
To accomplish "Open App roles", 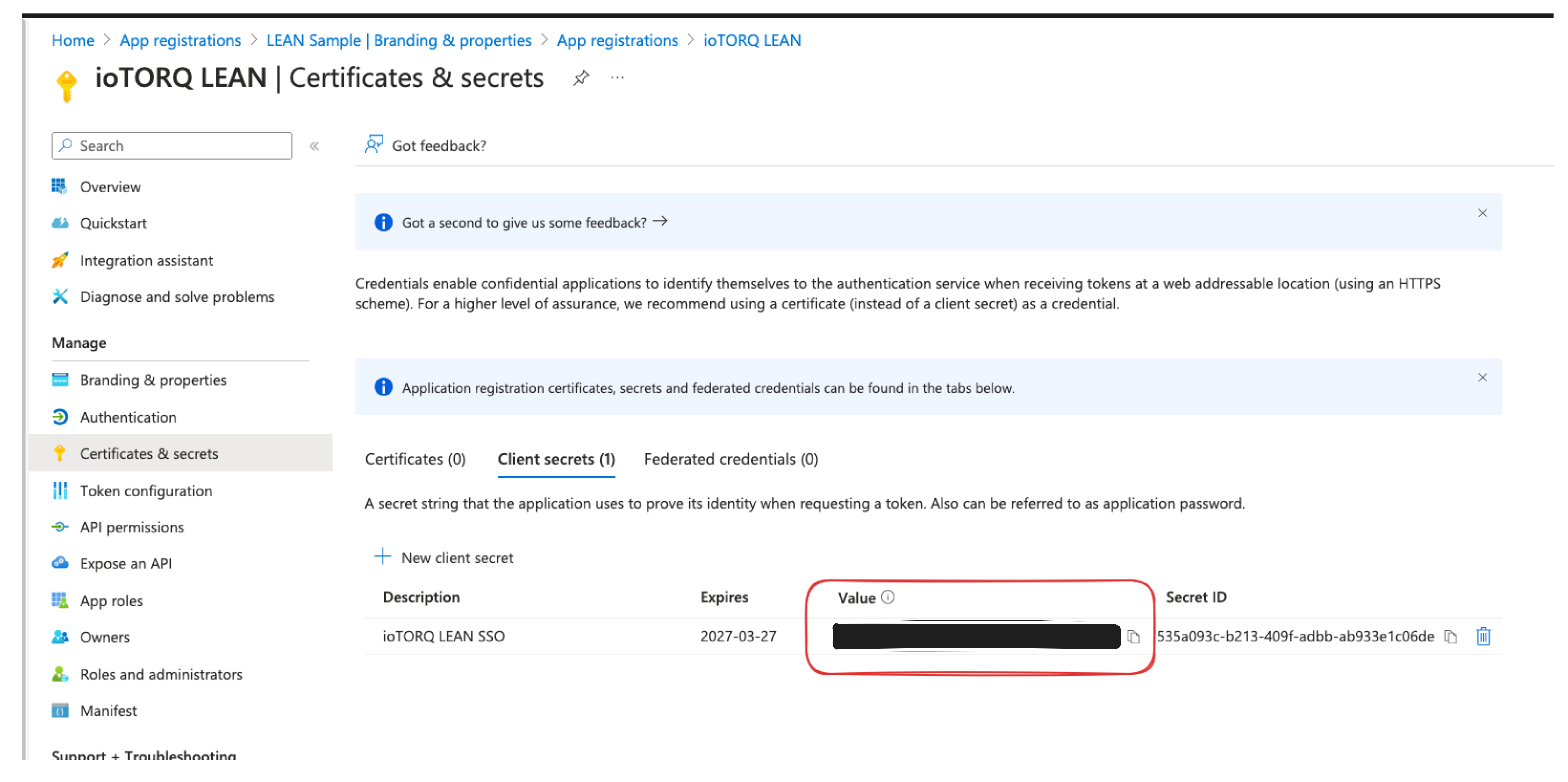I will (x=111, y=601).
